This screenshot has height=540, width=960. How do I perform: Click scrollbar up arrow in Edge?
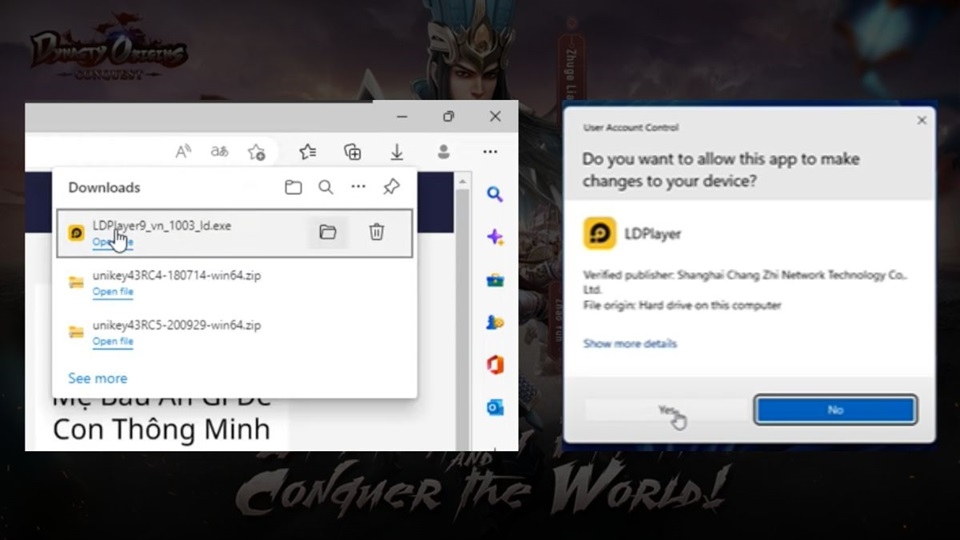(463, 181)
